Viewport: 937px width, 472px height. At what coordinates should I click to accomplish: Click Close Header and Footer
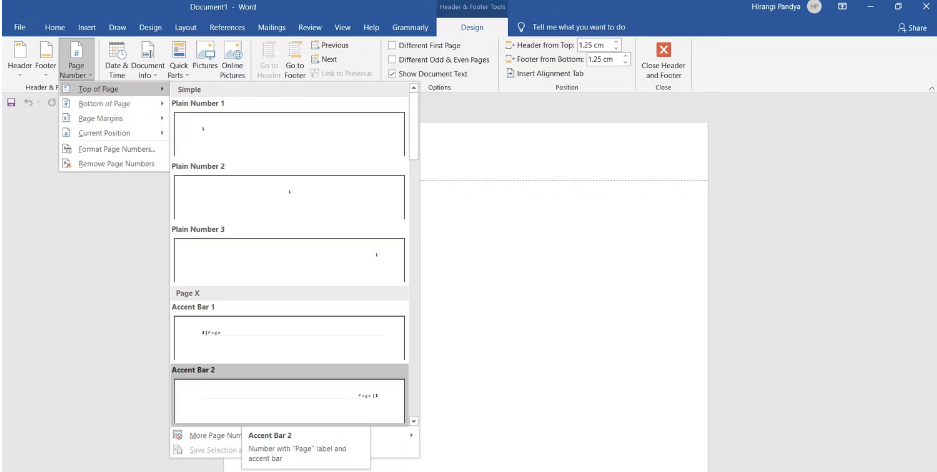pyautogui.click(x=663, y=59)
